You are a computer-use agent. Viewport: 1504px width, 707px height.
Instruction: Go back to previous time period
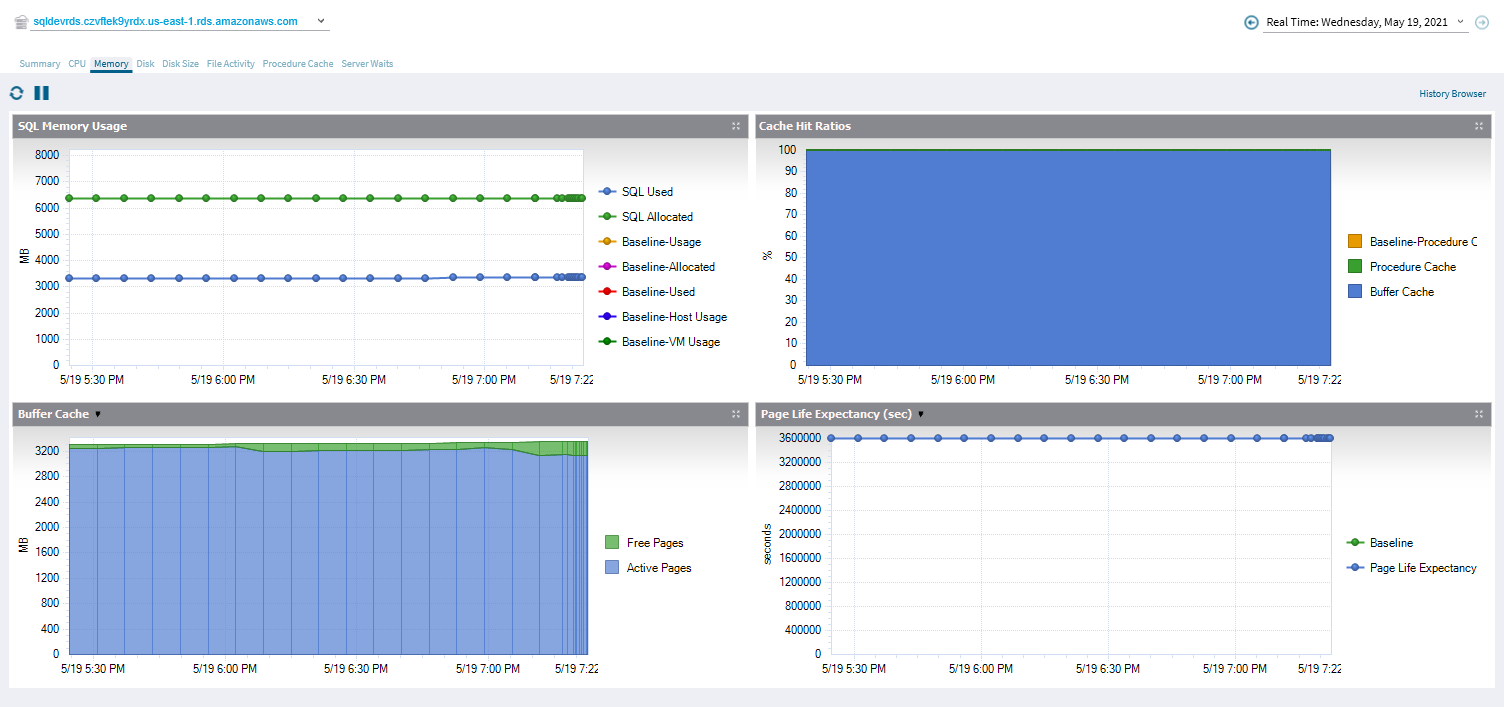[1251, 22]
